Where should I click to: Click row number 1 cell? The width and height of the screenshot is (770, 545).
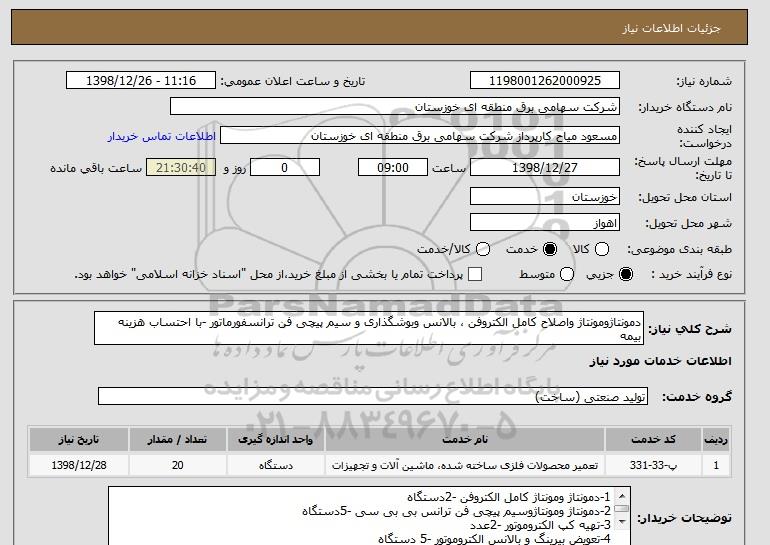coord(716,465)
